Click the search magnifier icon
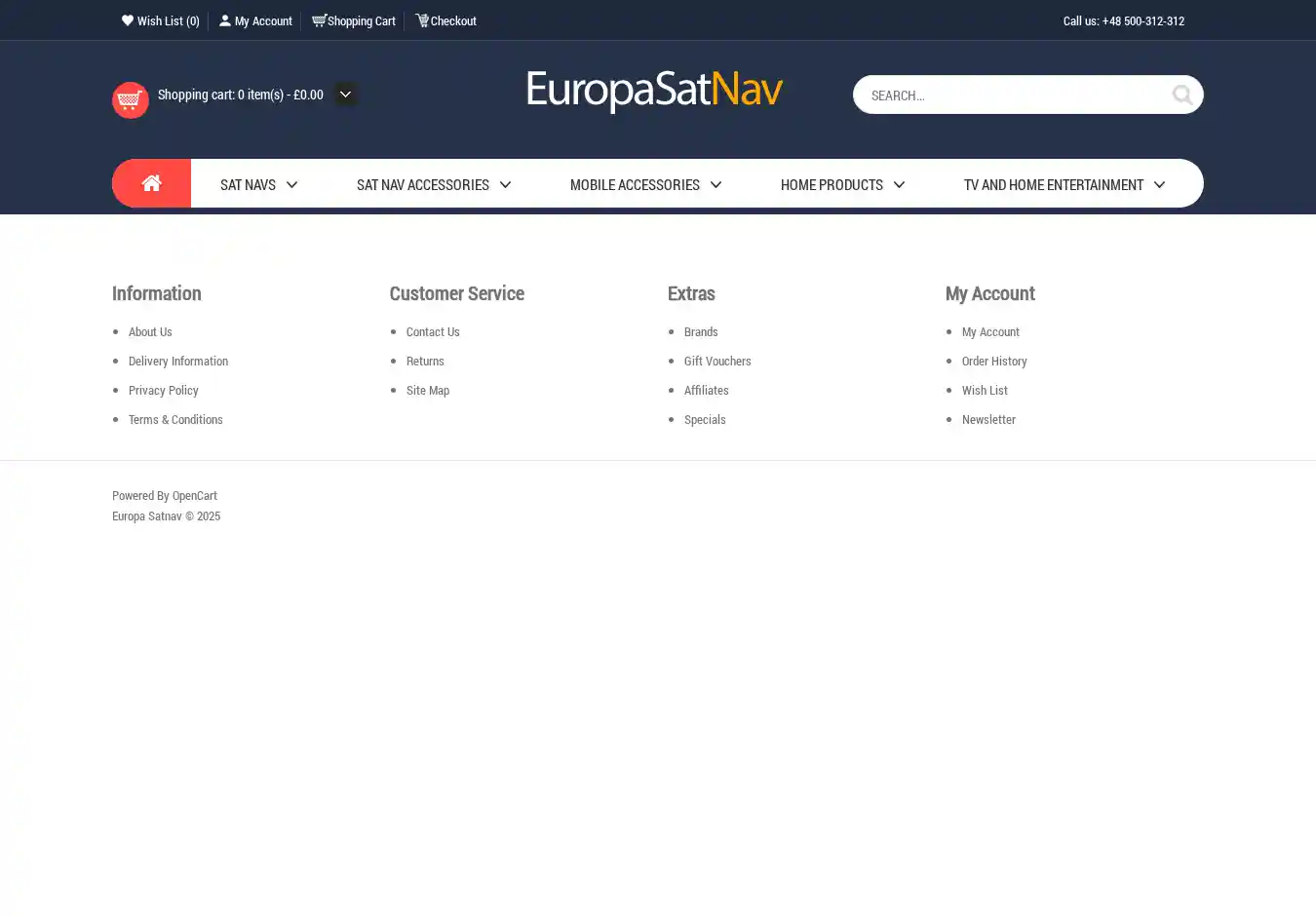Screen dimensions: 1316x916 coord(1181,95)
